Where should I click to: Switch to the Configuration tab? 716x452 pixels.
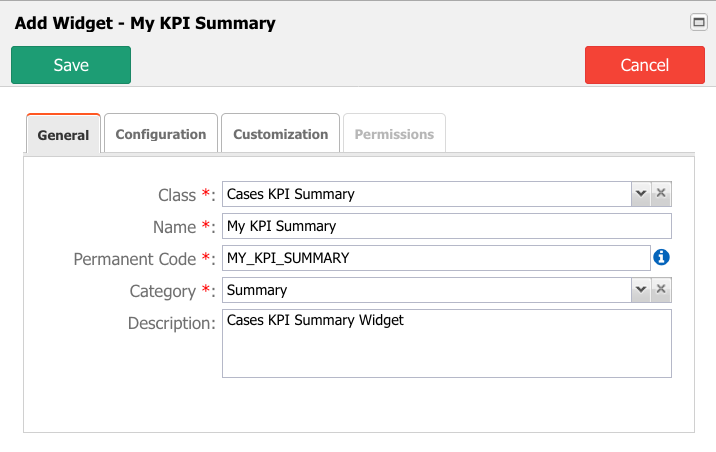click(x=161, y=134)
